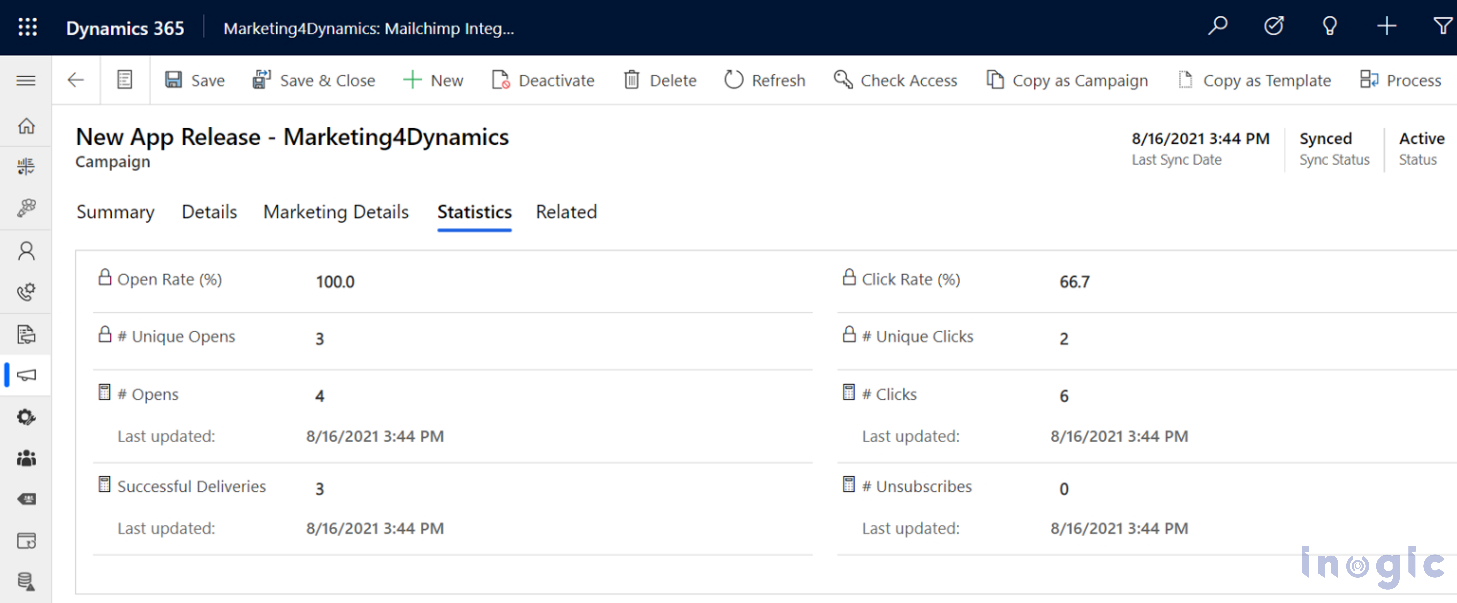
Task: Open the Home icon in the sidebar
Action: pos(26,126)
